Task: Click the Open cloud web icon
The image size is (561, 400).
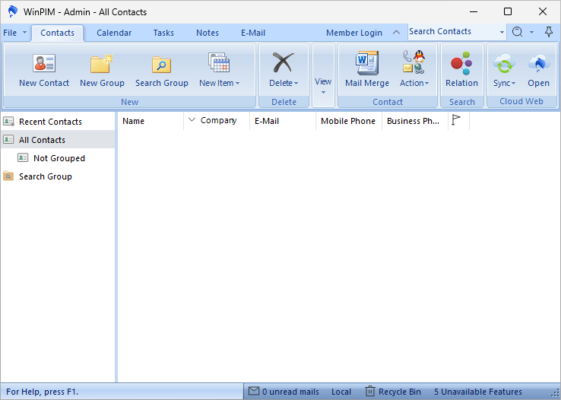Action: coord(538,63)
